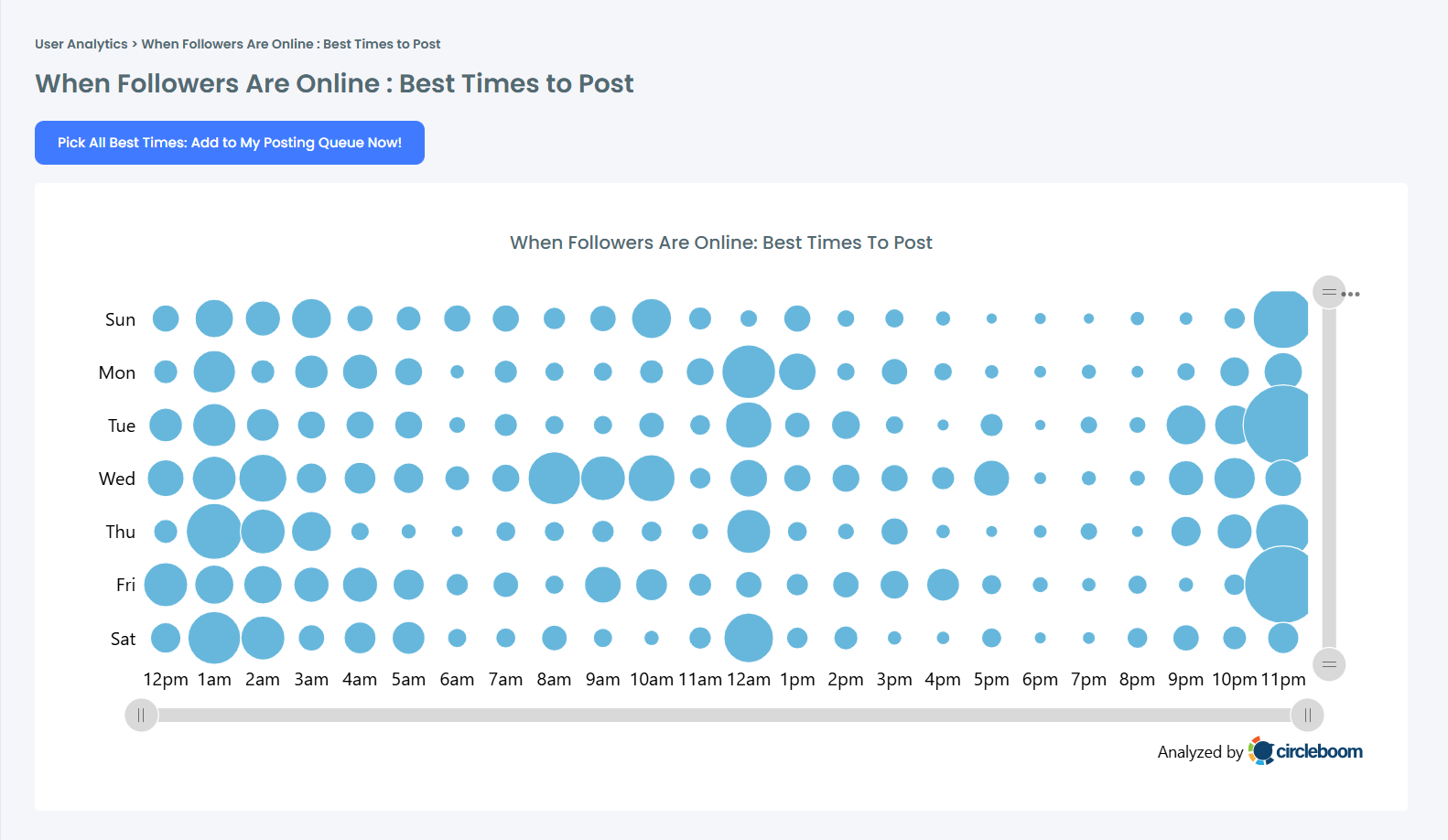Click the Mon row label
1448x840 pixels.
[117, 372]
